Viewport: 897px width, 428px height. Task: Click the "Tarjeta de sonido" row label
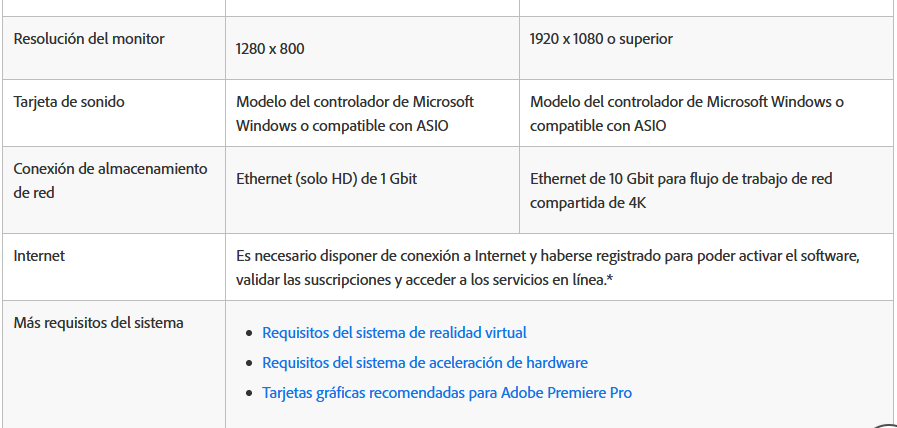point(69,101)
